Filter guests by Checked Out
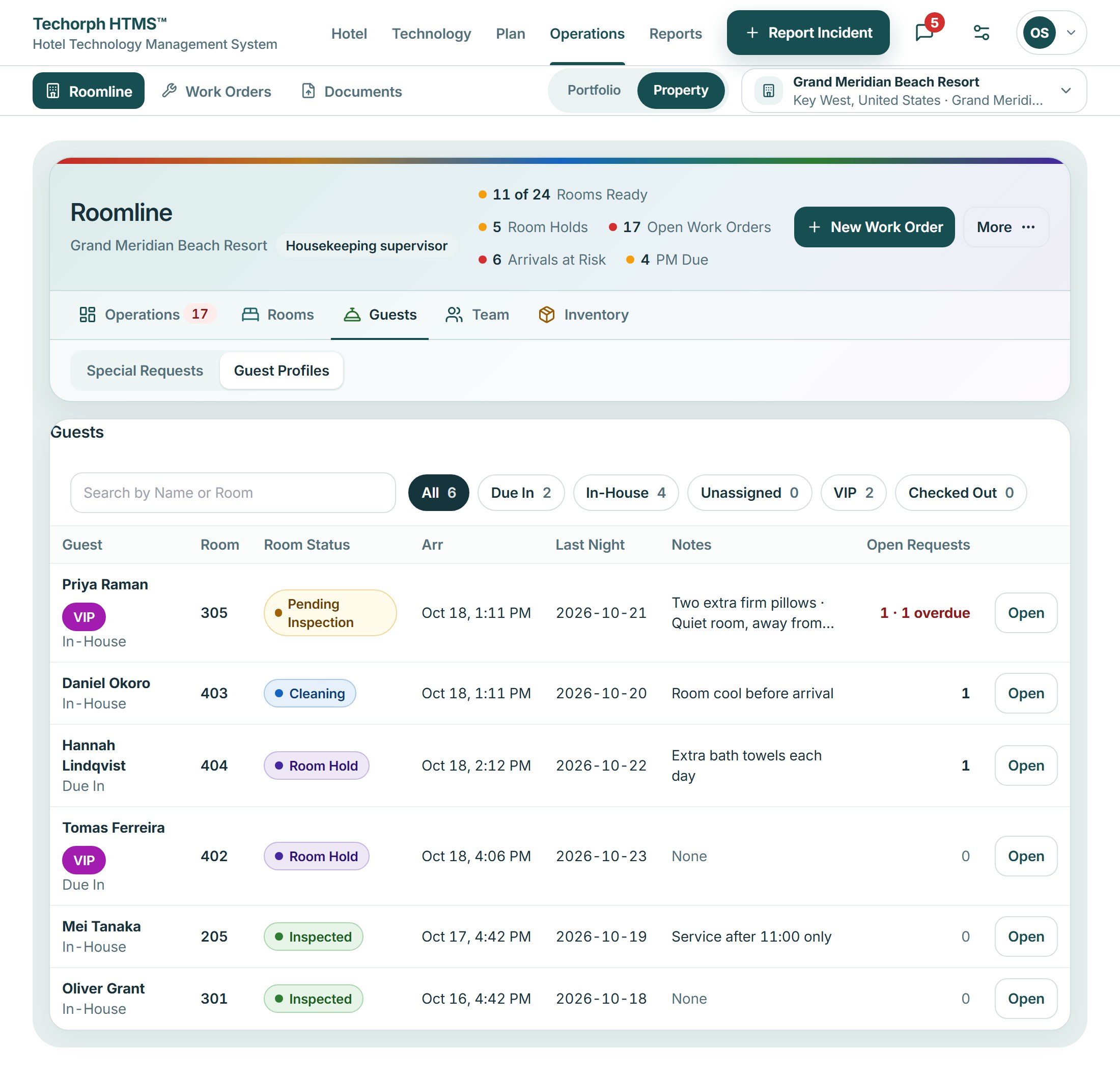Viewport: 1120px width, 1079px height. (x=961, y=492)
